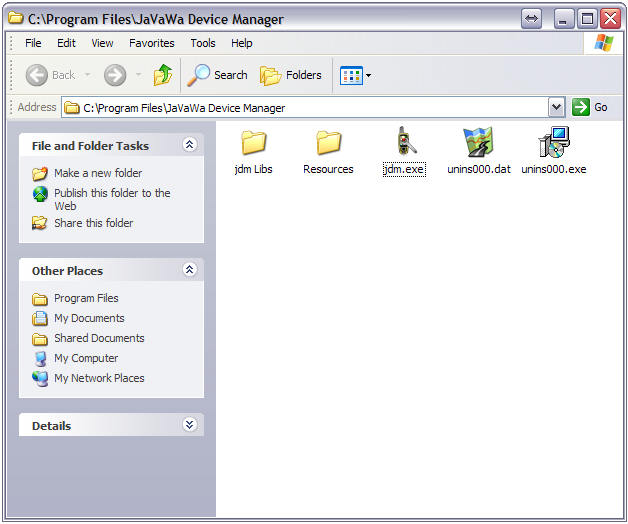
Task: Expand the address bar dropdown arrow
Action: pos(557,107)
